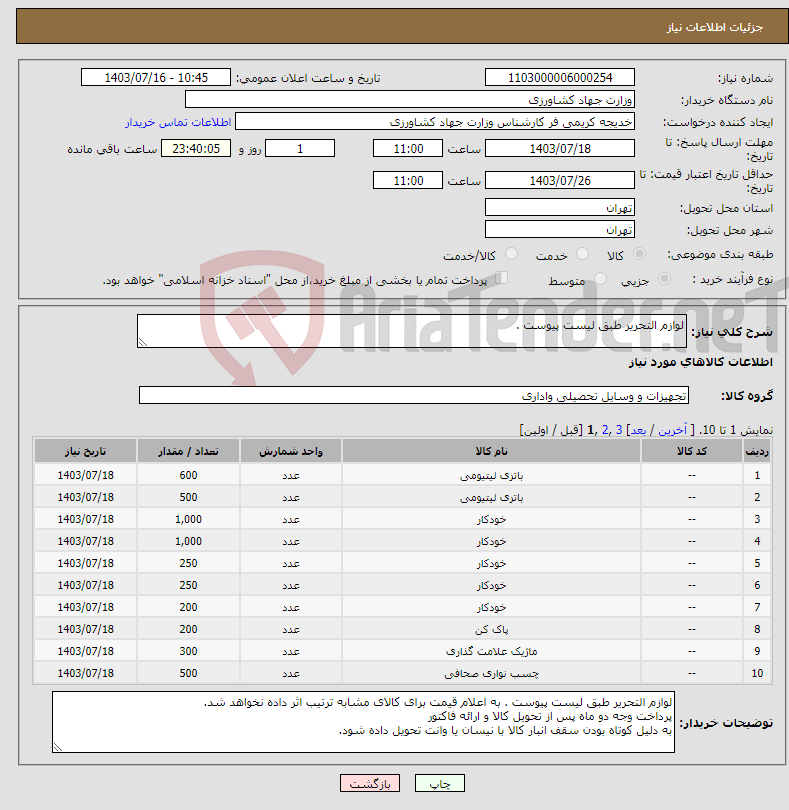Toggle the اسناد خزانه اسلامی payment checkbox

tap(501, 278)
